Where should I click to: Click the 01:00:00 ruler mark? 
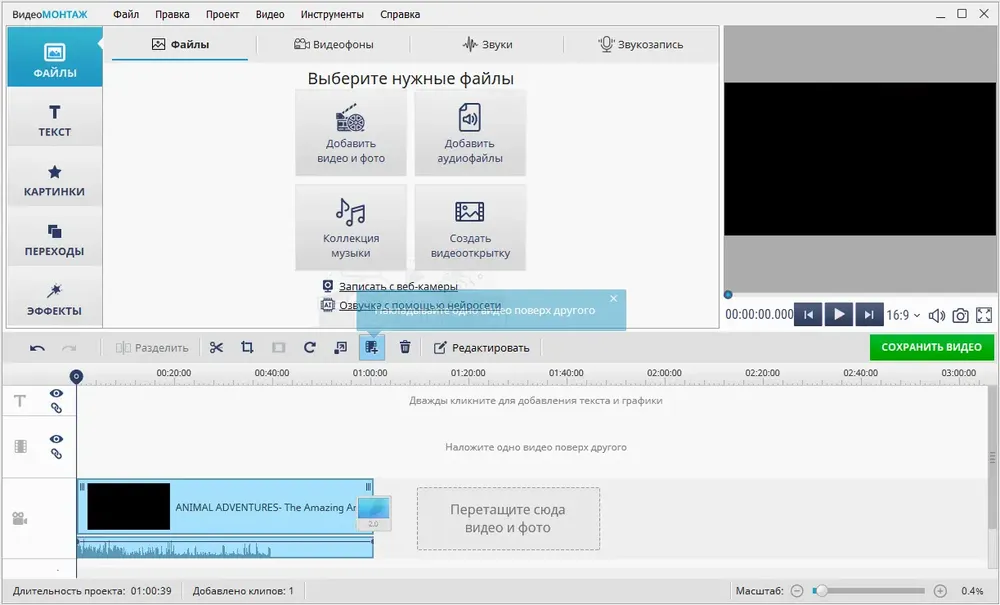click(x=370, y=373)
